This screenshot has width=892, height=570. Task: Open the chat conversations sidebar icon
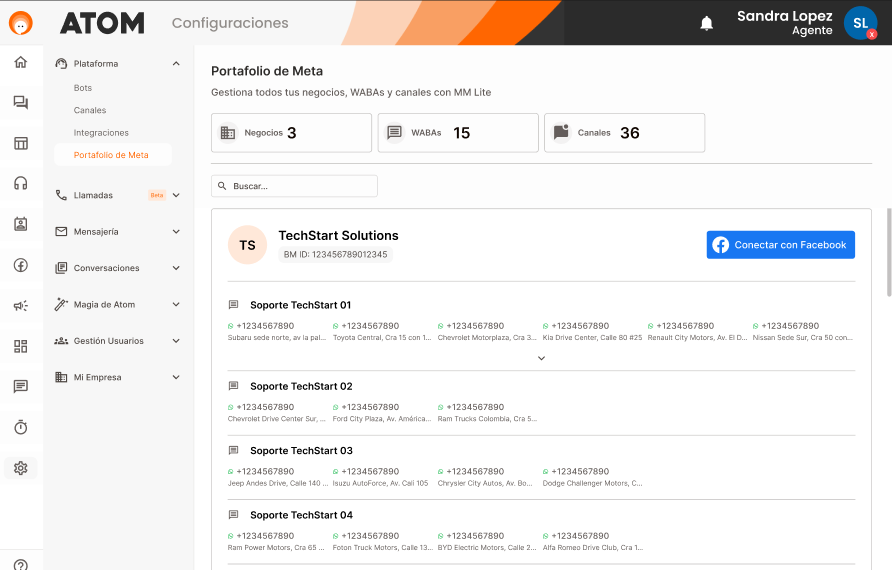coord(21,102)
